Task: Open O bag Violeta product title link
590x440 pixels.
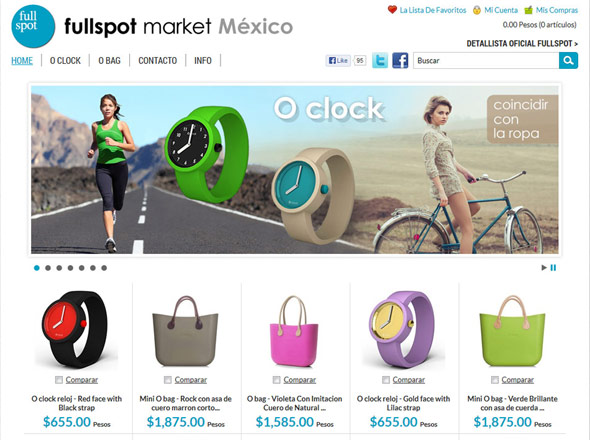Action: point(295,403)
